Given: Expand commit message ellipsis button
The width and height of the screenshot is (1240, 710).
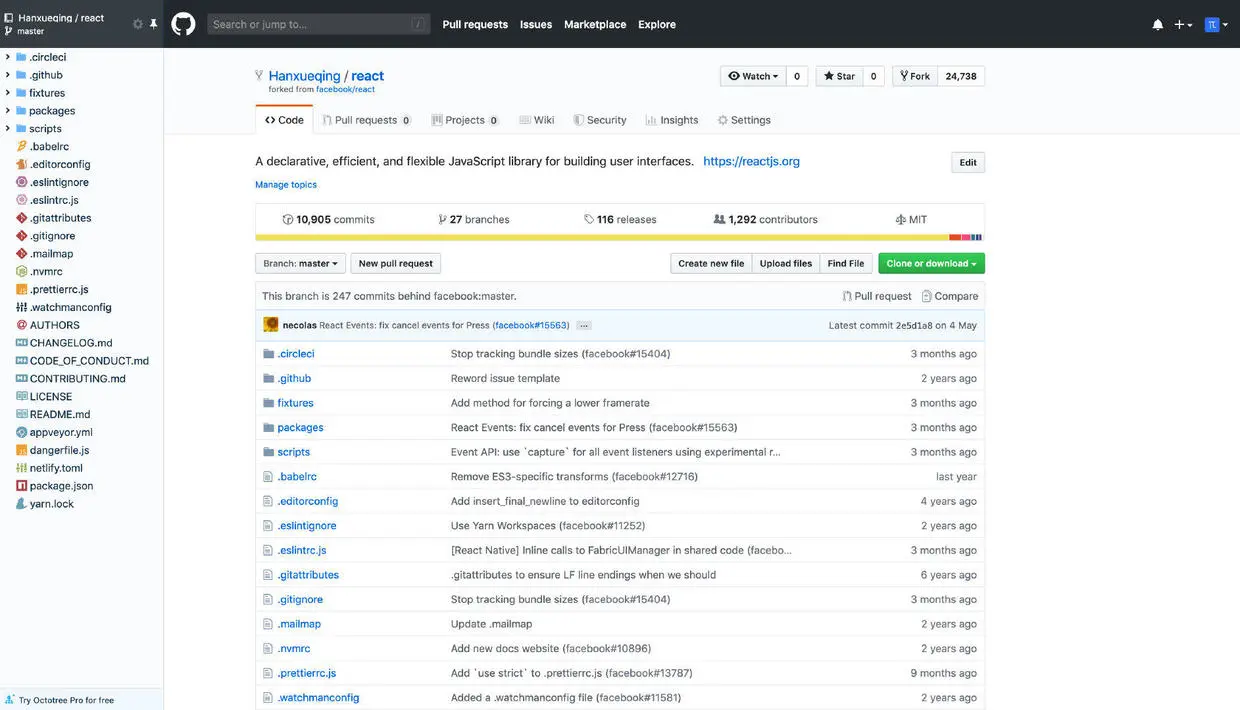Looking at the screenshot, I should (x=584, y=326).
